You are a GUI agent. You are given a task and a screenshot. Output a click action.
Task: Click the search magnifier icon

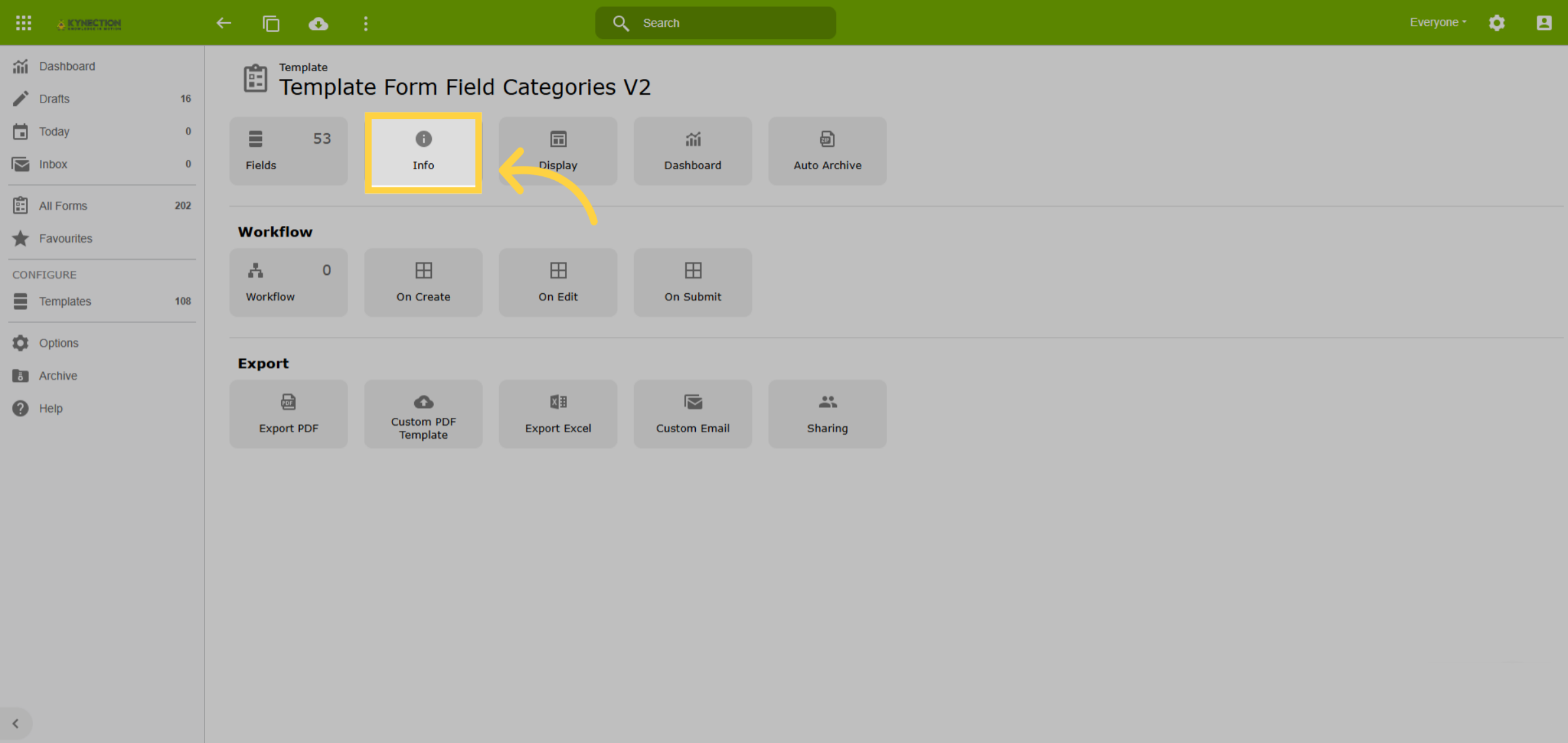pos(621,24)
